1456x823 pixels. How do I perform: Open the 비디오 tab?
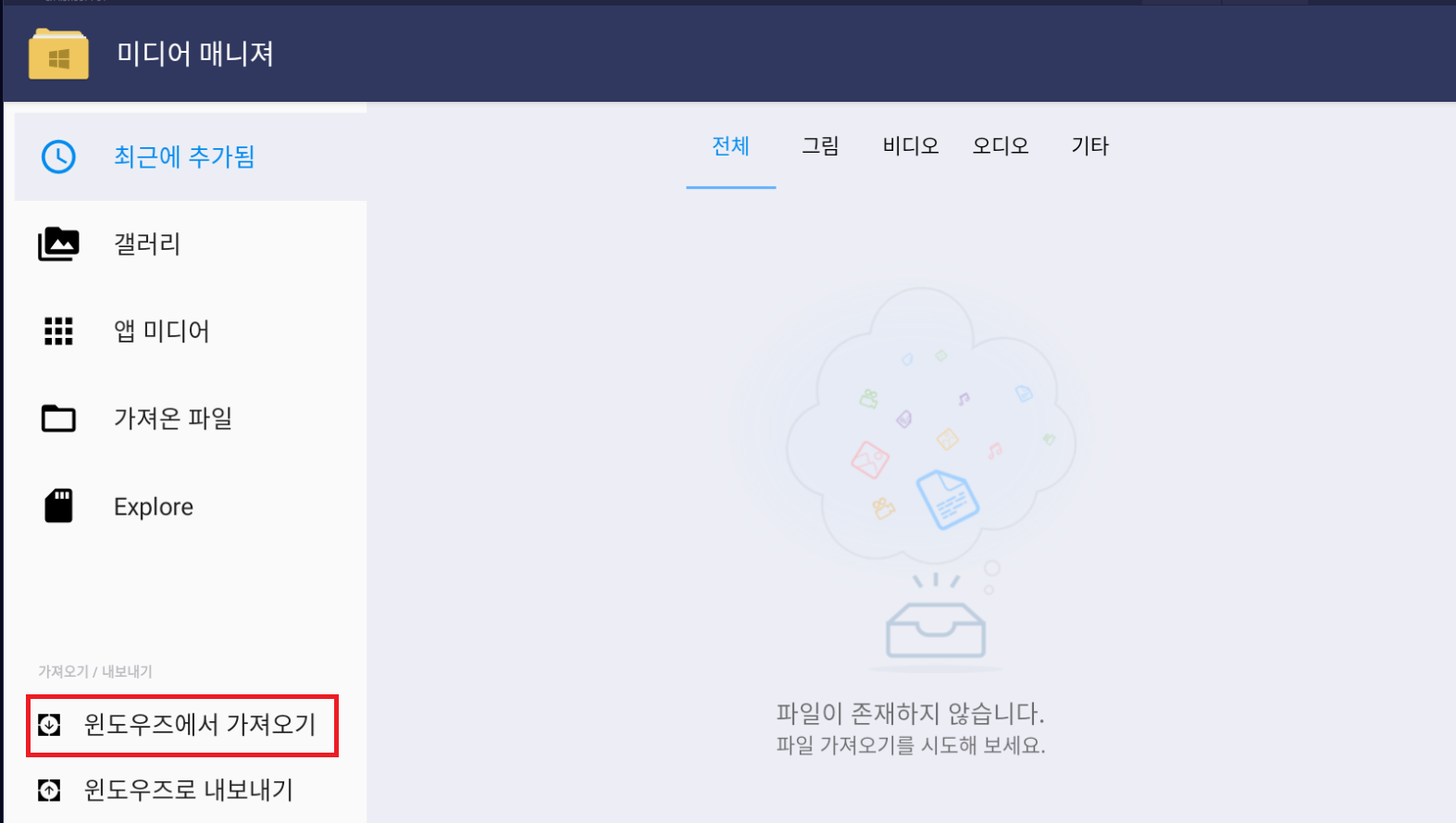click(911, 146)
